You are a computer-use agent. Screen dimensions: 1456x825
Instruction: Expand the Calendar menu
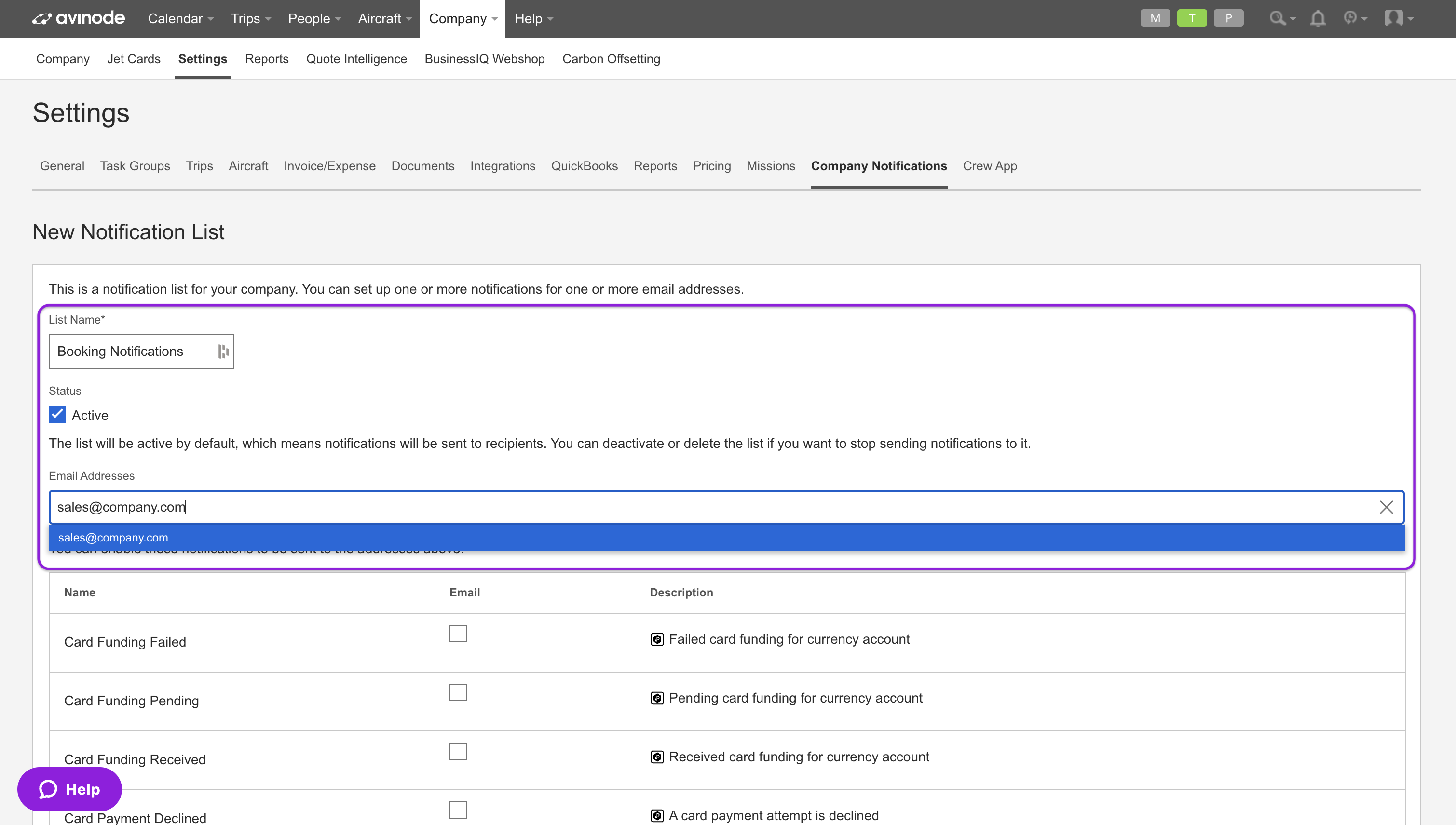click(x=181, y=18)
